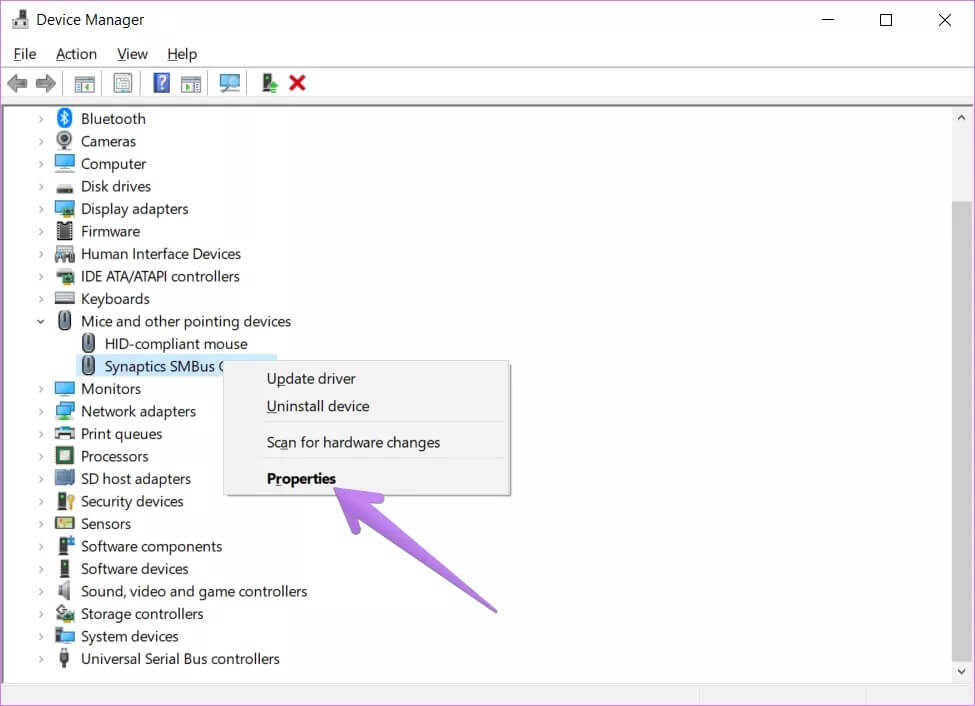Viewport: 975px width, 706px height.
Task: Select the Sensors label
Action: pos(106,524)
